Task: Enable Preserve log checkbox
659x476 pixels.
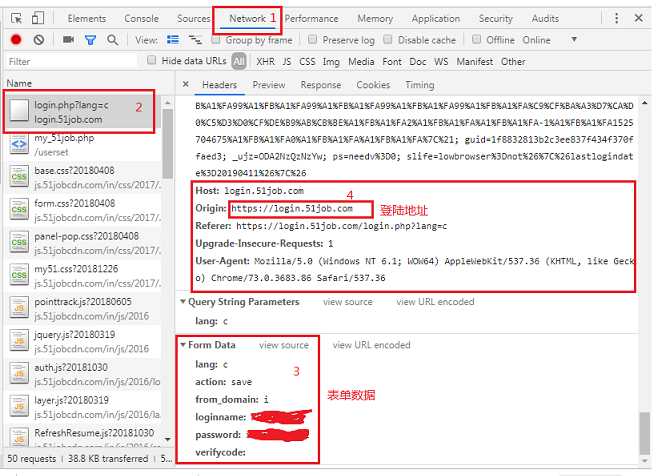Action: (312, 39)
